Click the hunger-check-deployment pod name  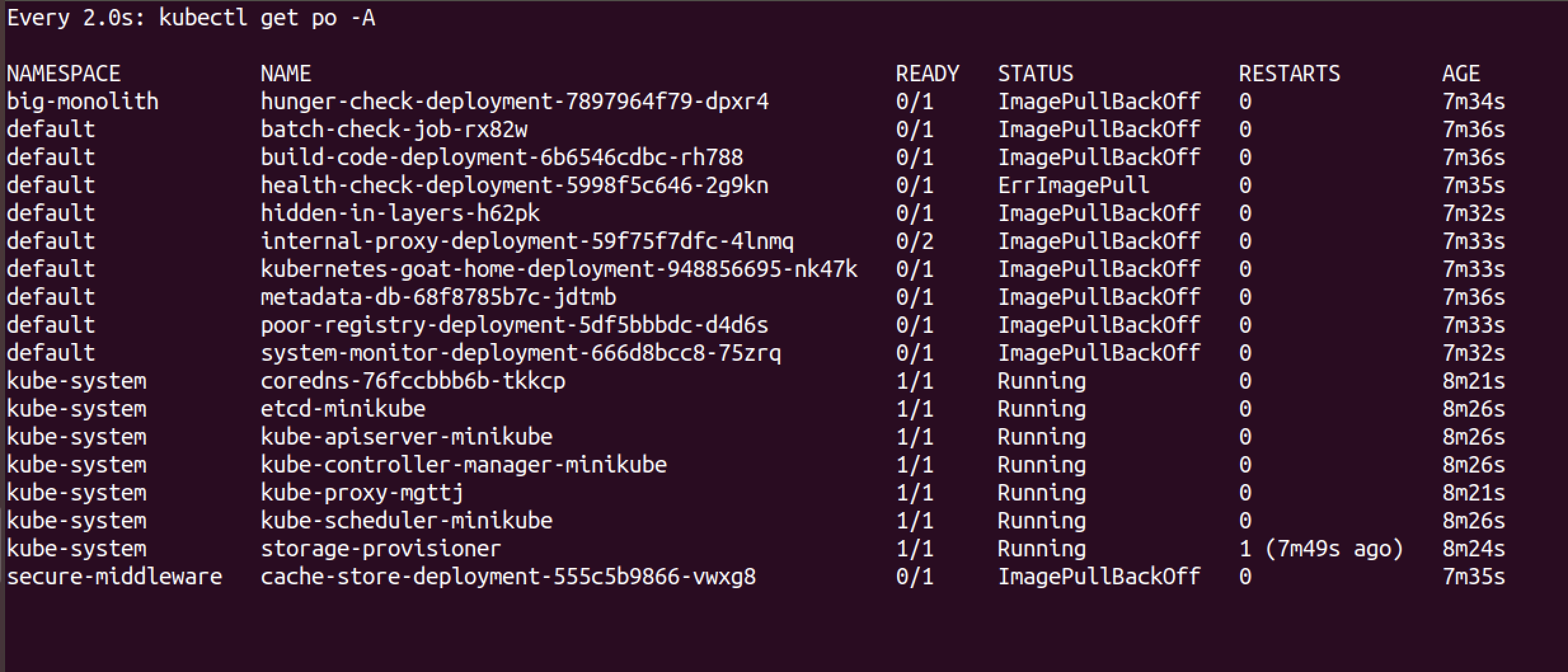[515, 102]
